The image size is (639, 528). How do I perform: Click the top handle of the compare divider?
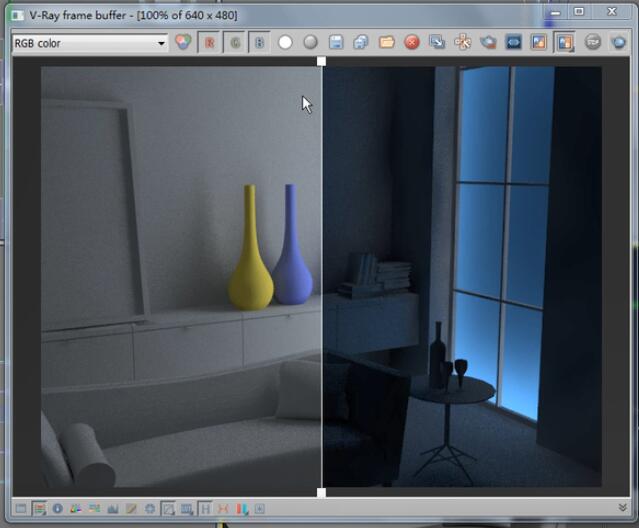[x=321, y=62]
